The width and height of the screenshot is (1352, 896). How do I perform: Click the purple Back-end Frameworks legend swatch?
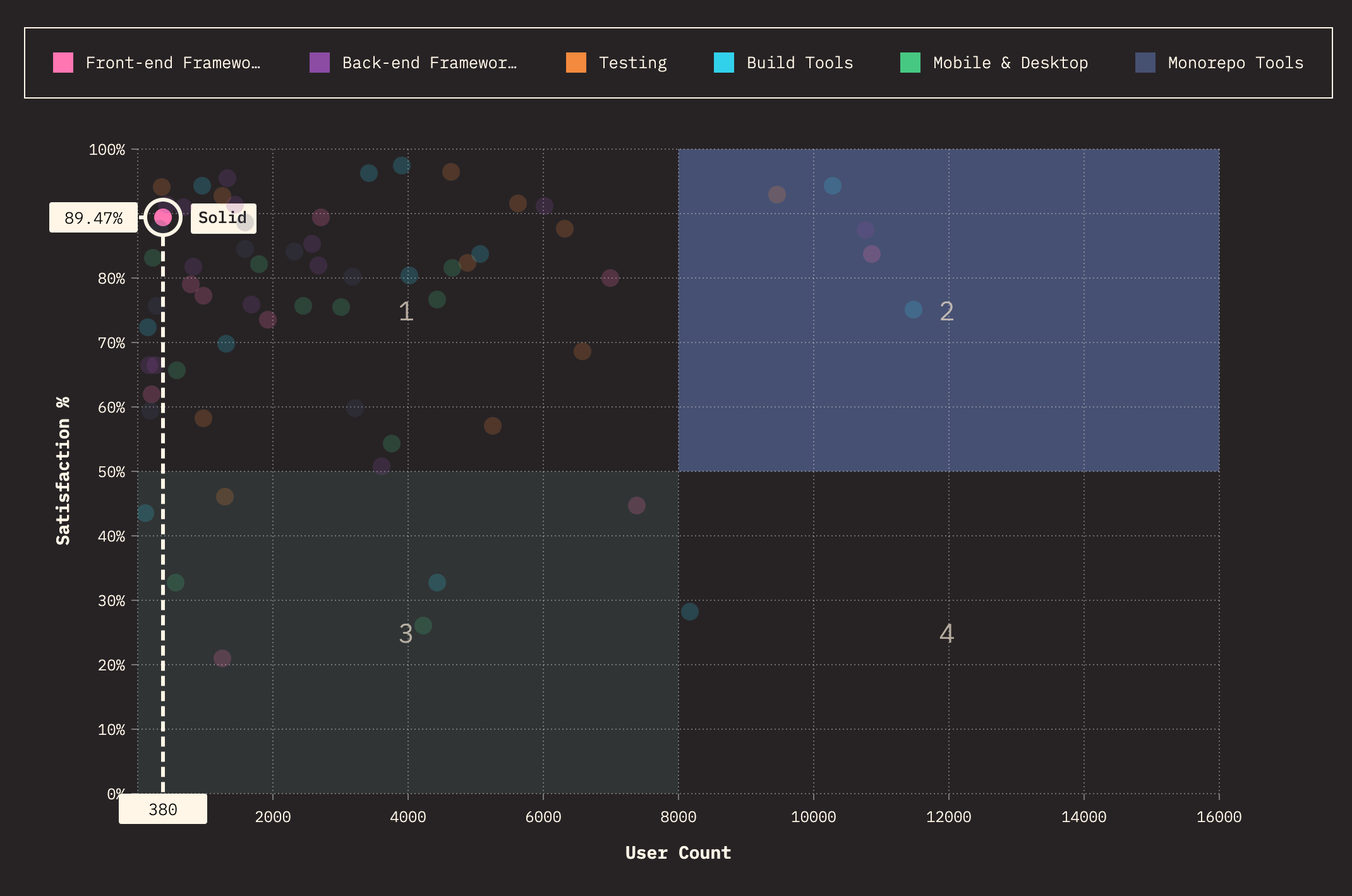[x=320, y=63]
